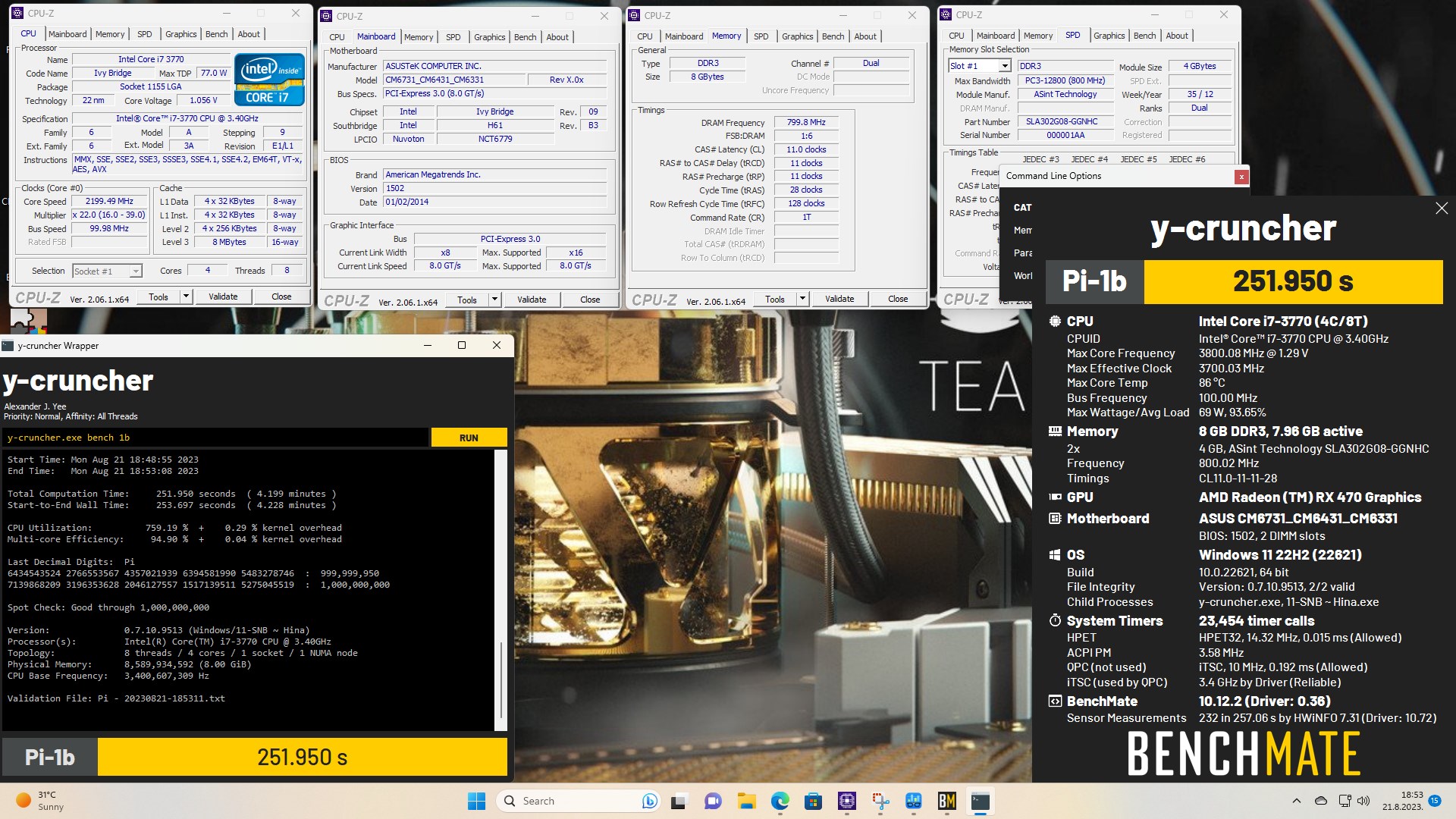This screenshot has width=1456, height=819.
Task: Click Close button in the Mainboard CPU-Z window
Action: click(590, 300)
